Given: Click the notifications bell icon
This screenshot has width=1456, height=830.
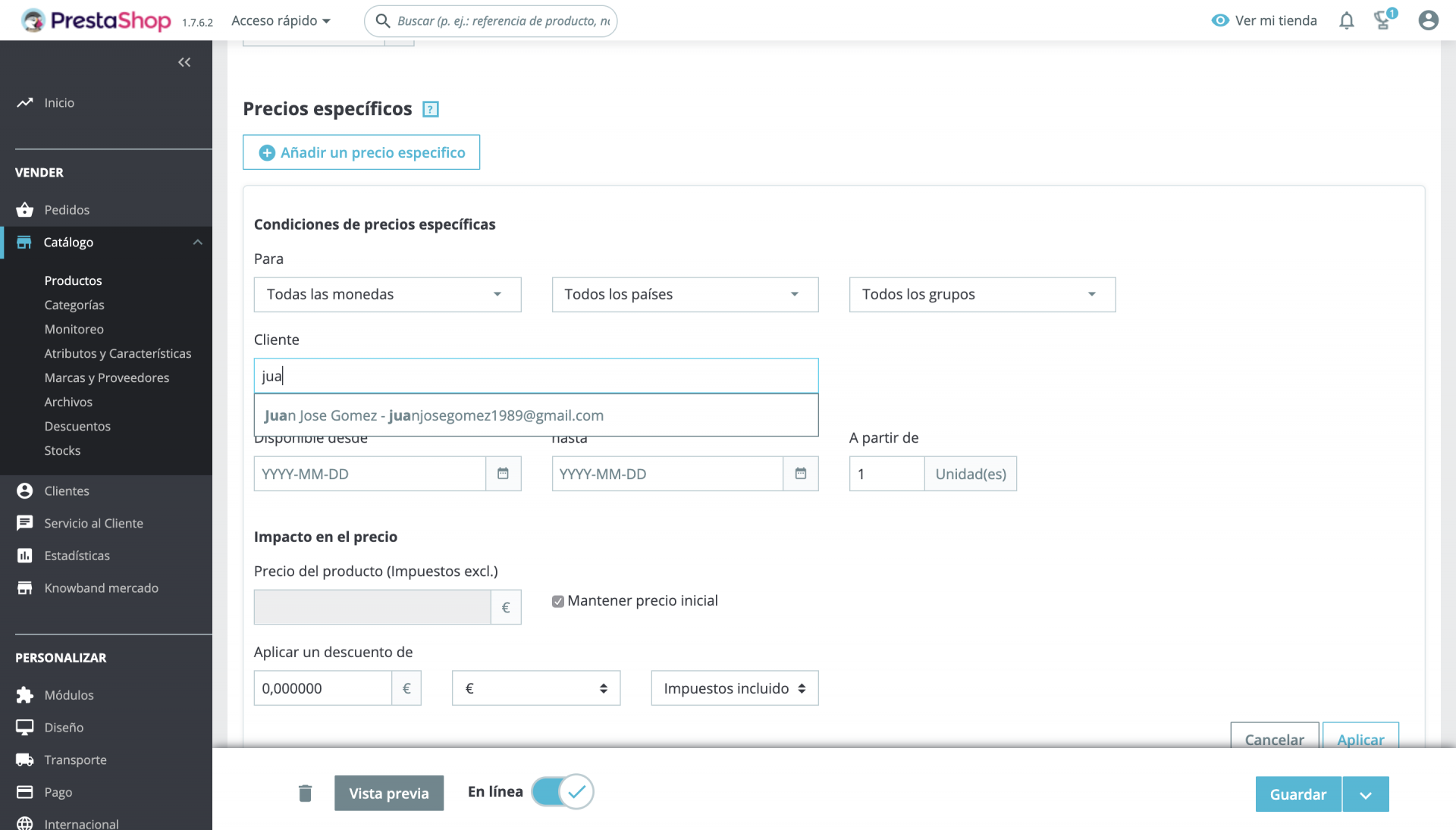Looking at the screenshot, I should pos(1346,20).
